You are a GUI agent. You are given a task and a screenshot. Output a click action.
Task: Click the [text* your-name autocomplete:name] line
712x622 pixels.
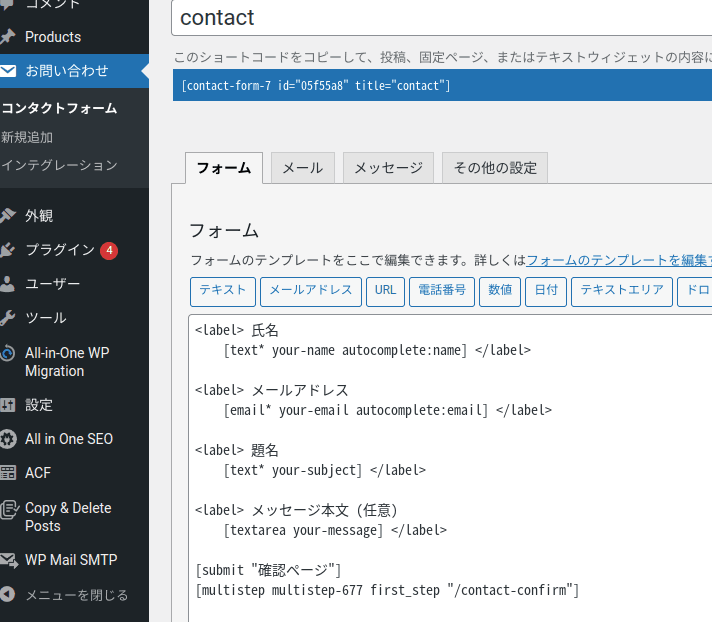pos(377,350)
